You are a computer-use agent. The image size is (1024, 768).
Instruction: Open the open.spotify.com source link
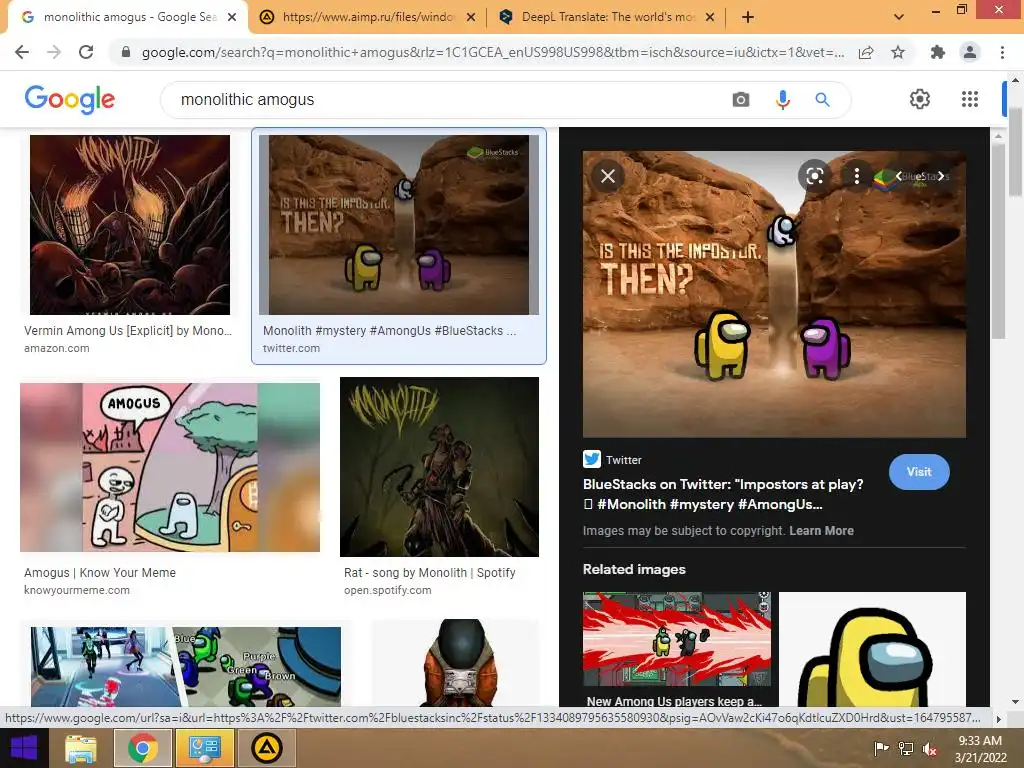point(388,590)
